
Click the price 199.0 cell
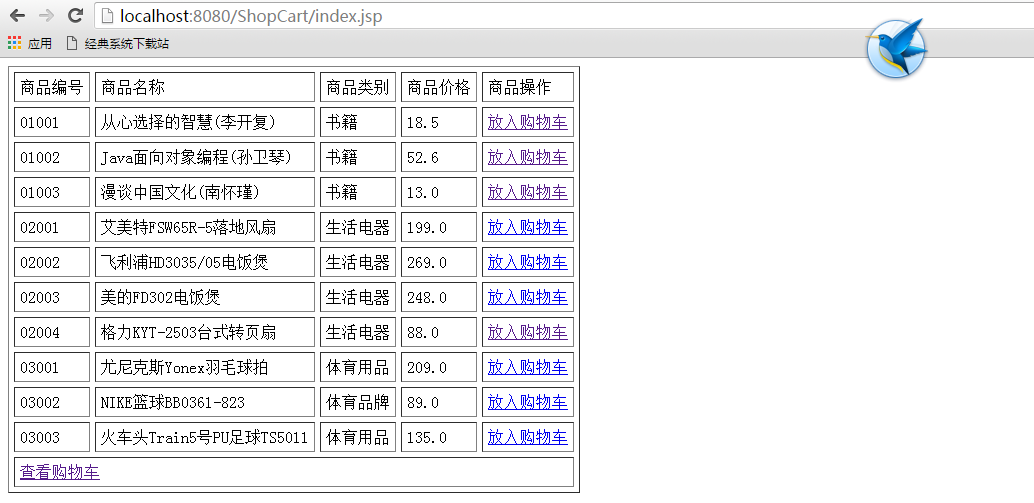click(x=439, y=227)
